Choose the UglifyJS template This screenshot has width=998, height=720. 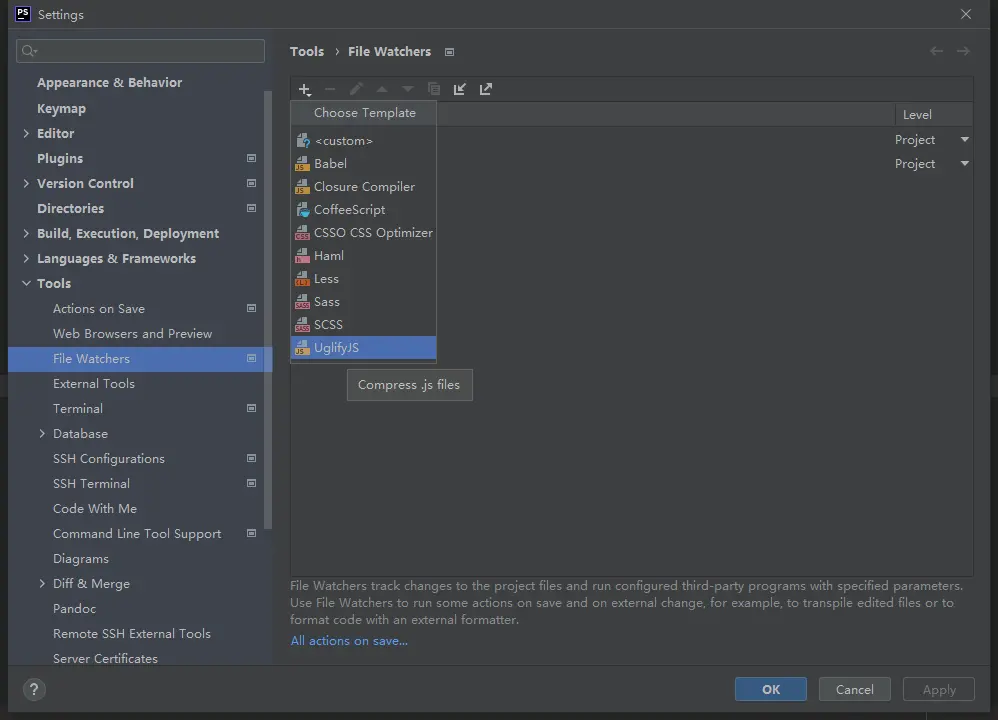363,348
